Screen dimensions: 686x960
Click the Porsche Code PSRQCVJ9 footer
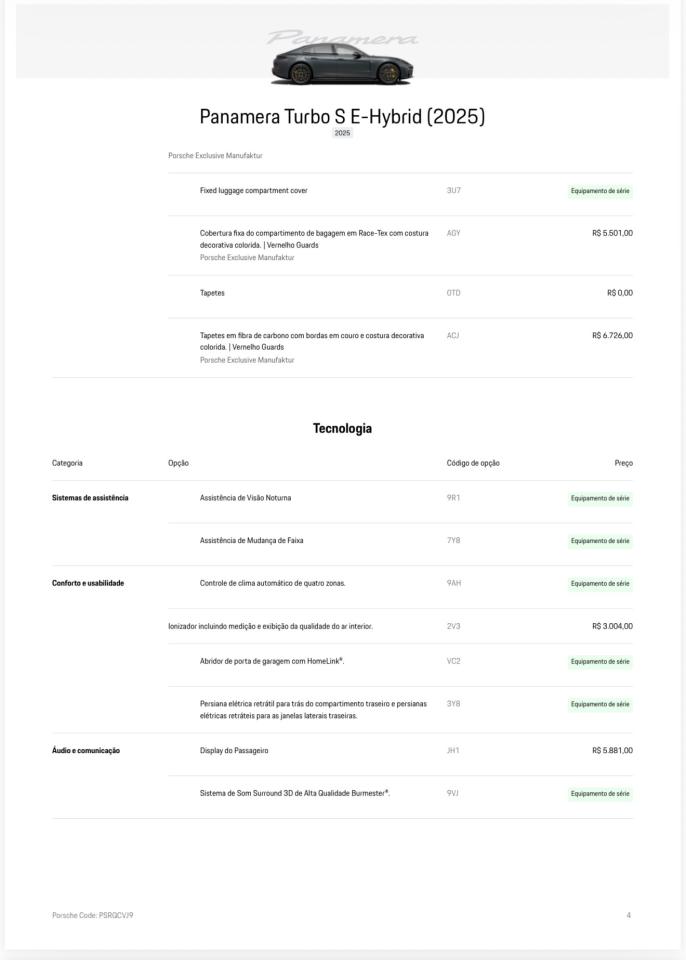[92, 915]
